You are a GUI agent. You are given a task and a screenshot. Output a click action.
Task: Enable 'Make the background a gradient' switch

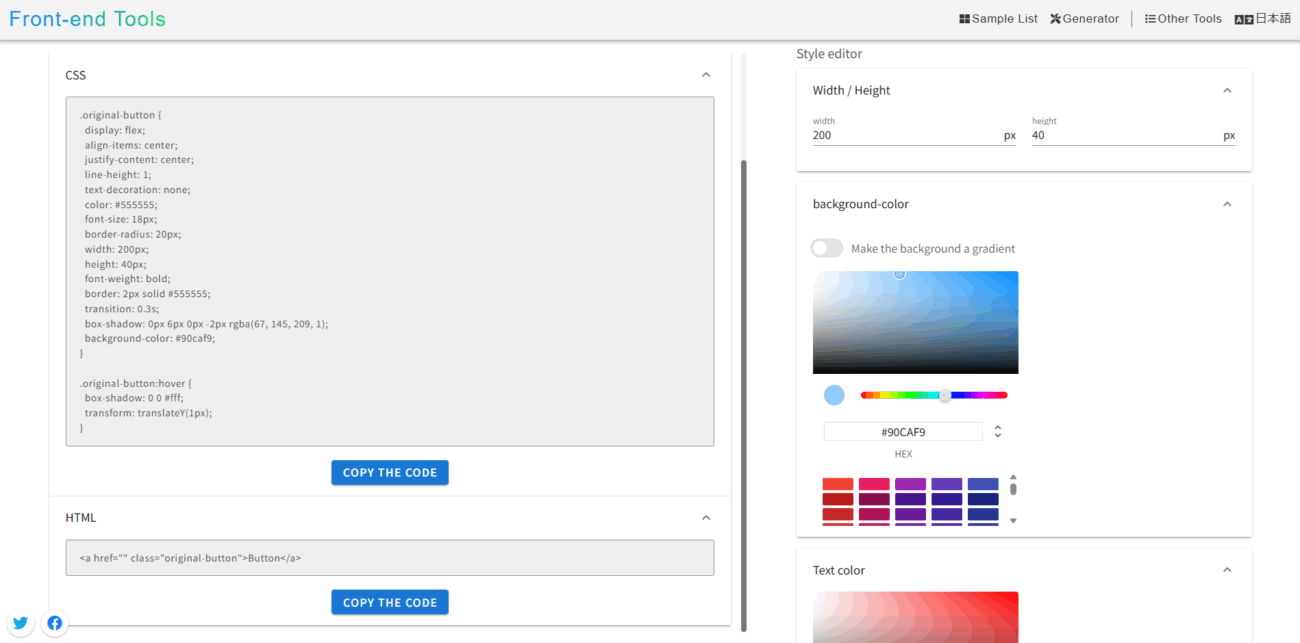(827, 248)
